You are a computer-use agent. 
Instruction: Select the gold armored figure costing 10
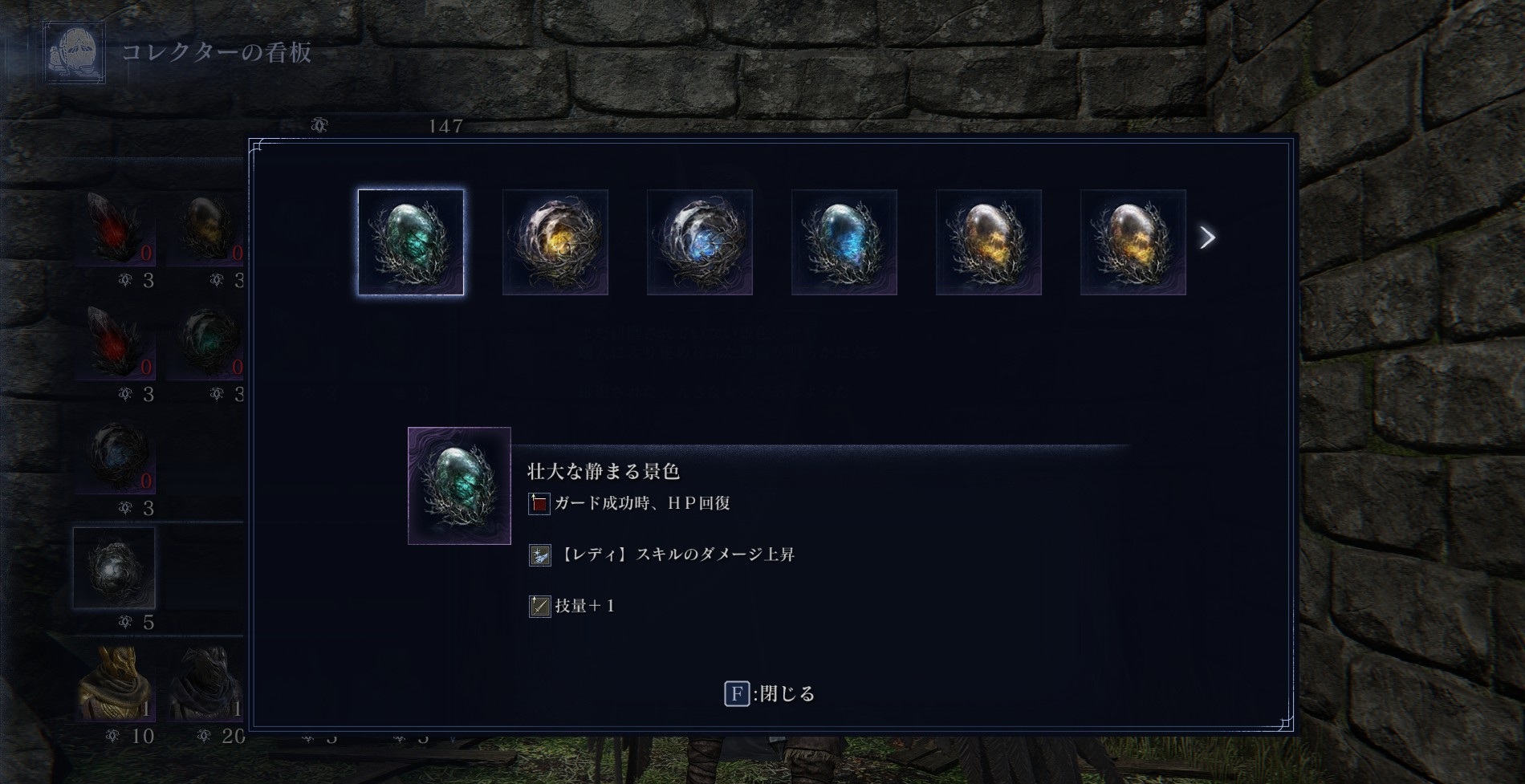114,682
